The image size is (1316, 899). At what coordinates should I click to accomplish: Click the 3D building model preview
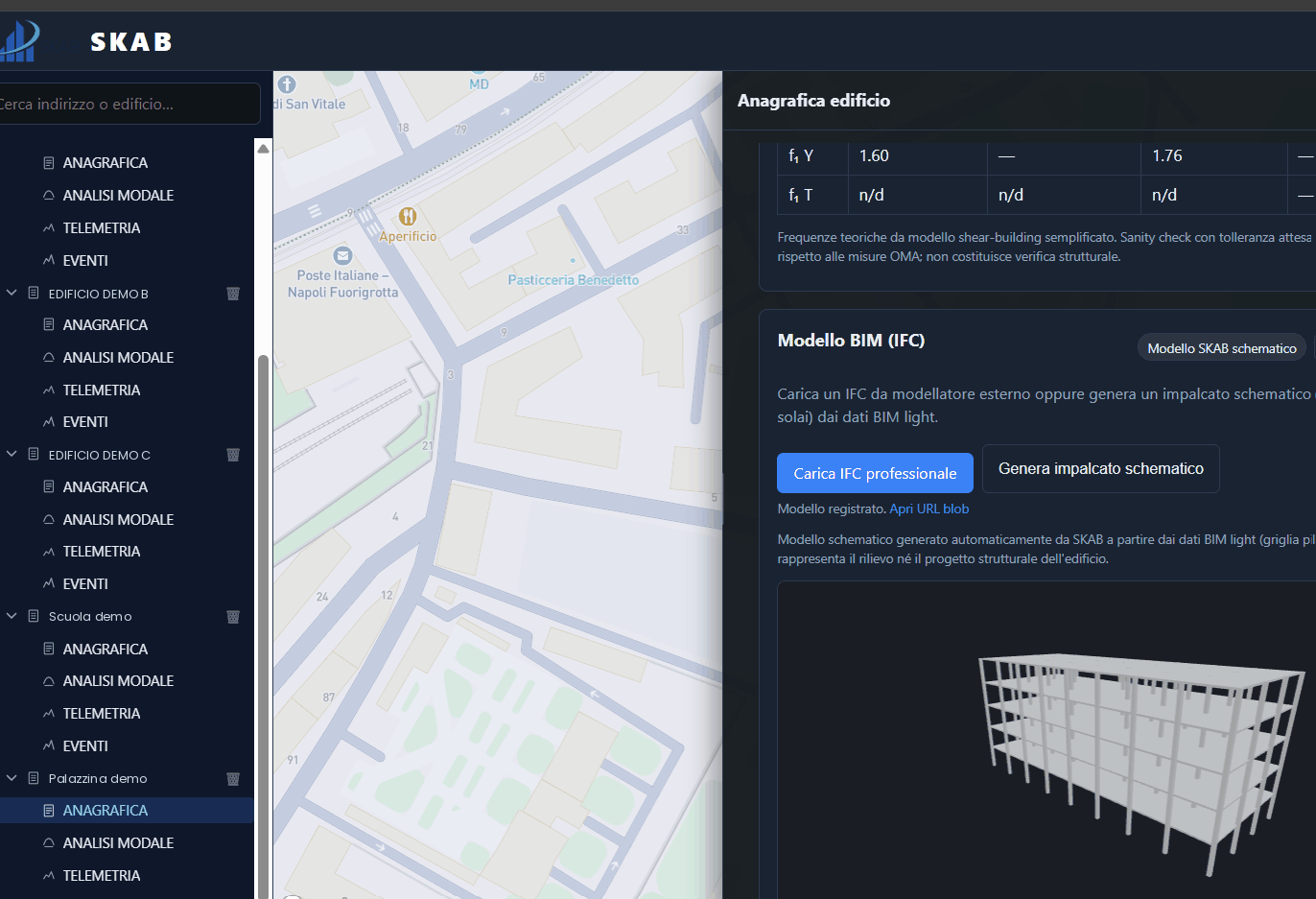click(x=1140, y=763)
